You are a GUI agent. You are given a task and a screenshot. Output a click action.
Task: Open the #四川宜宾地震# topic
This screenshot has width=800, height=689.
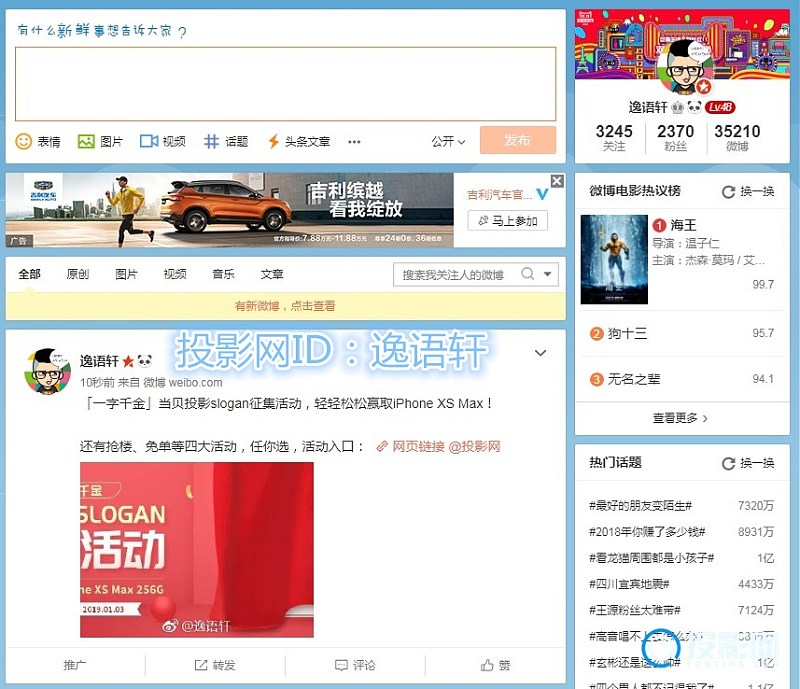[629, 584]
